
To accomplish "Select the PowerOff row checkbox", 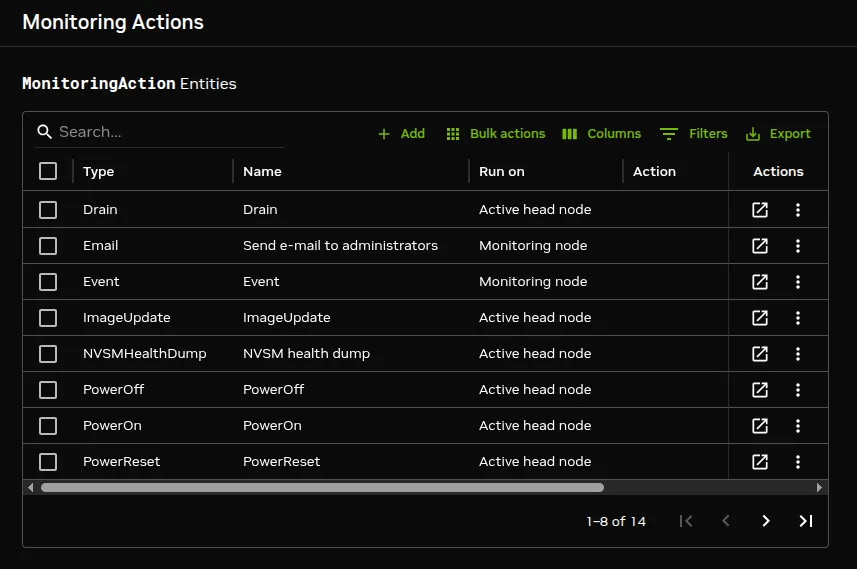I will coord(48,390).
